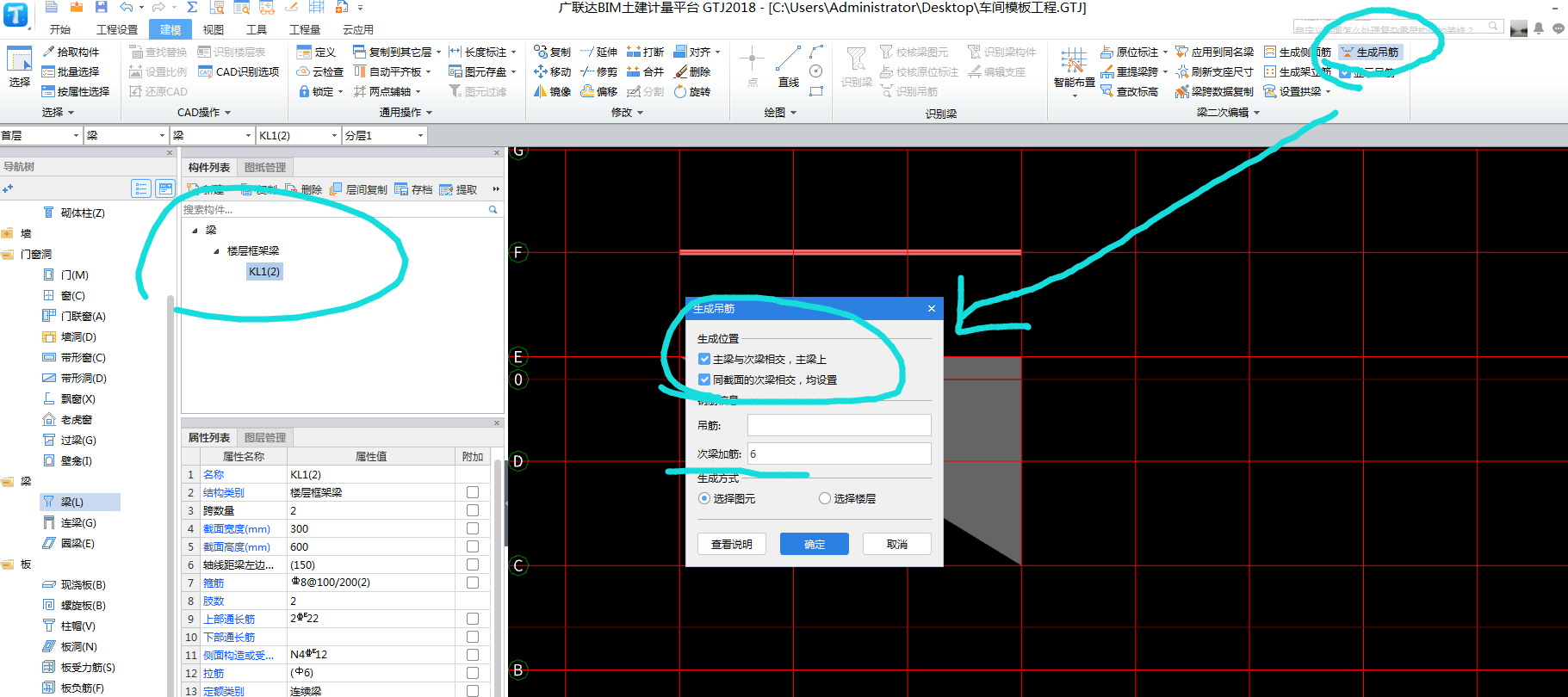
Task: Check the 附加 box for 上部通长筋 row
Action: pyautogui.click(x=473, y=619)
